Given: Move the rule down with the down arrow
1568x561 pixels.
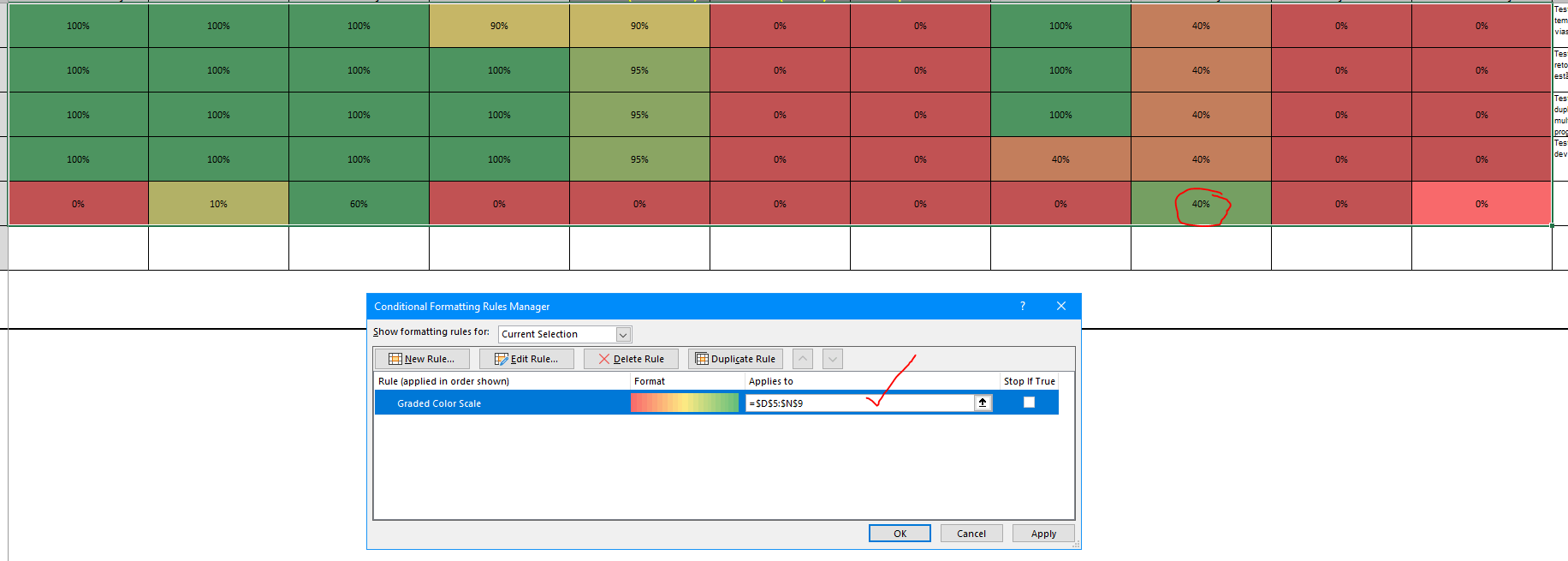Looking at the screenshot, I should (833, 359).
